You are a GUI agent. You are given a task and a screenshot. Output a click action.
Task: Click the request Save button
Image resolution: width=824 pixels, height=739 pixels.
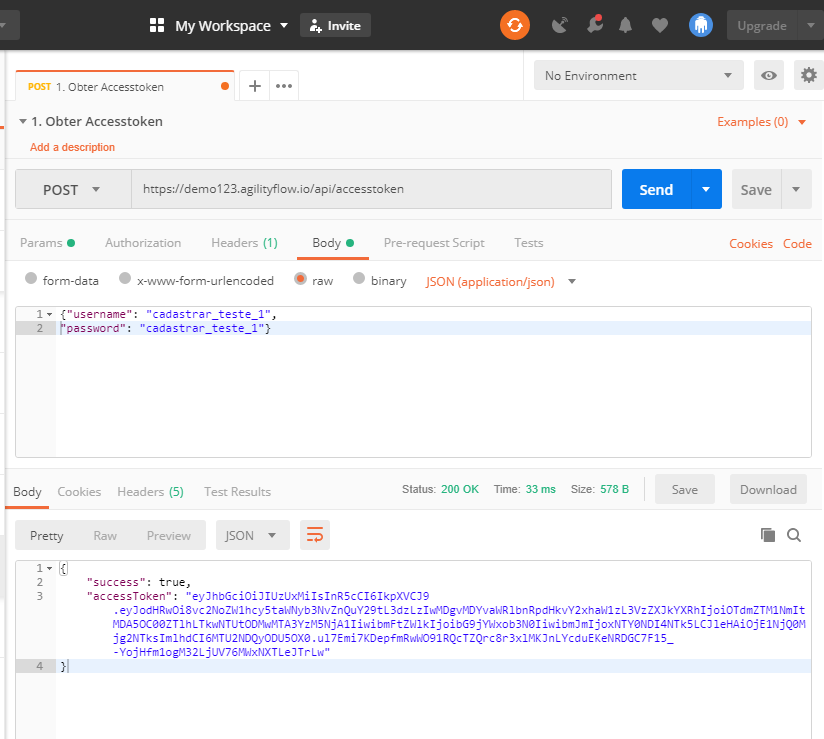tap(757, 189)
